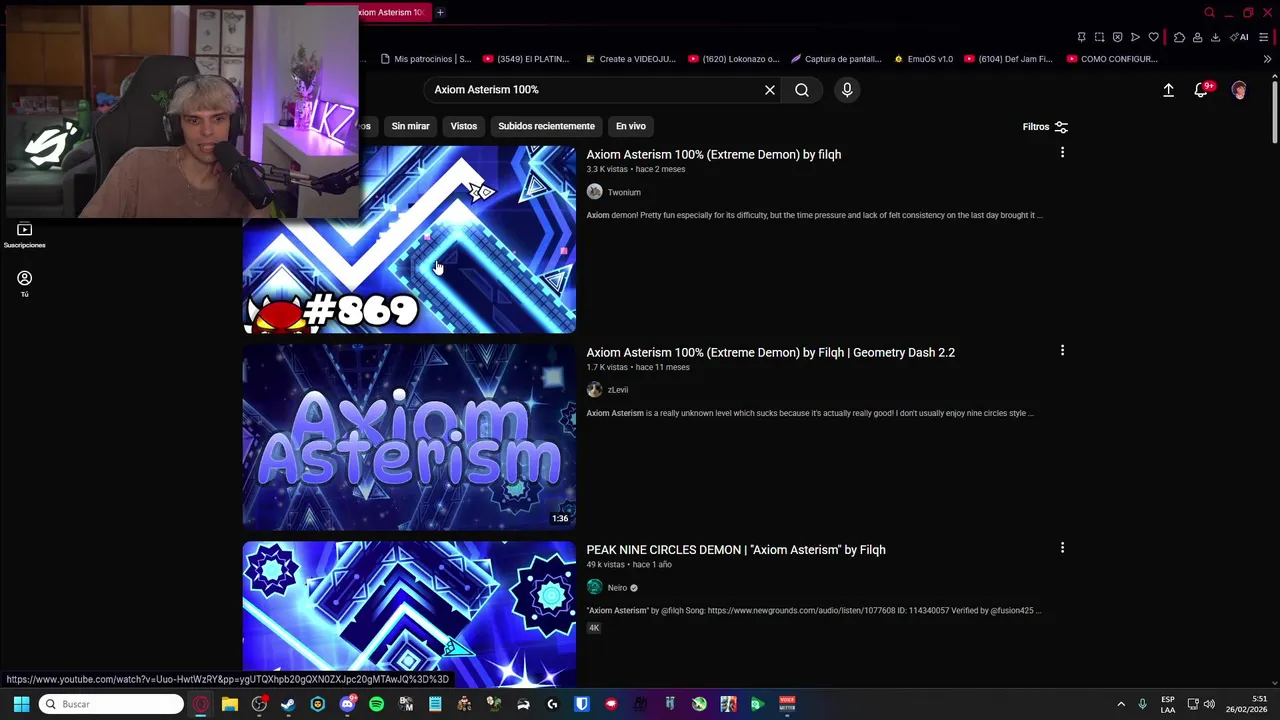This screenshot has width=1280, height=720.
Task: Click the search magnifier button on YouTube
Action: (x=802, y=90)
